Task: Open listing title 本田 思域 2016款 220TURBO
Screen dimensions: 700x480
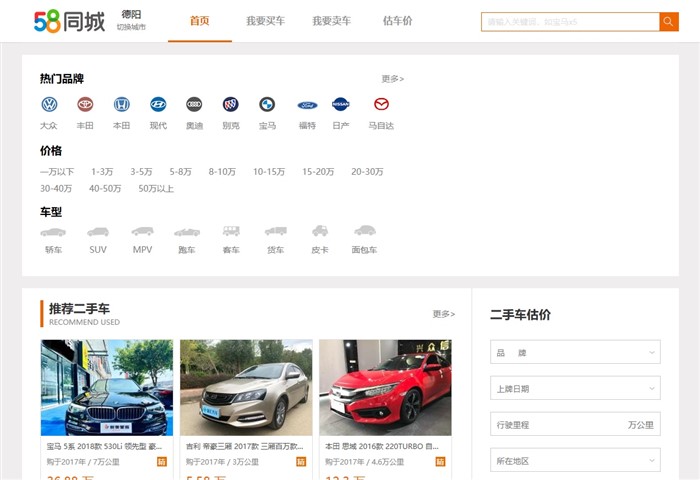Action: pos(382,447)
